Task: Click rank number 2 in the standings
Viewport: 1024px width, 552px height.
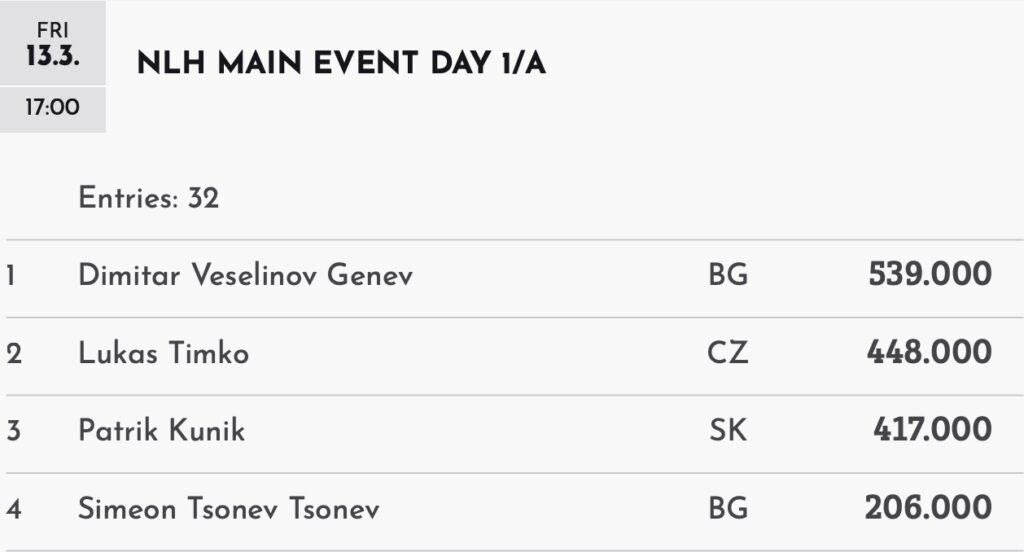Action: (13, 353)
